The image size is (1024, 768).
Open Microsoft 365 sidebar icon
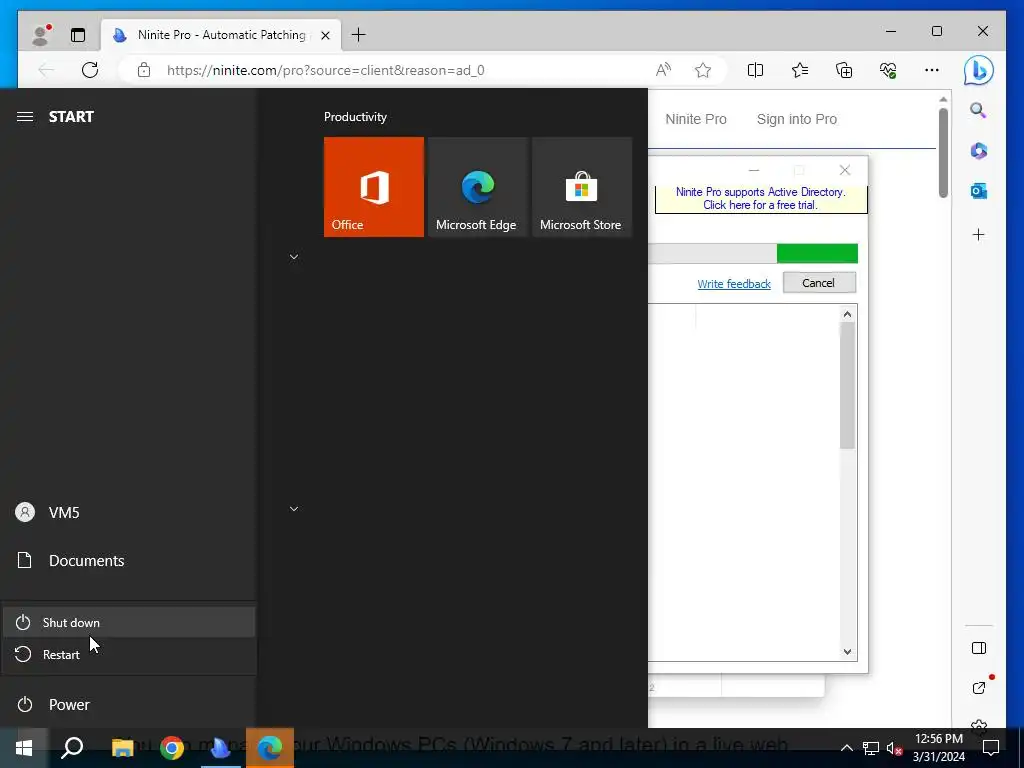click(x=978, y=151)
